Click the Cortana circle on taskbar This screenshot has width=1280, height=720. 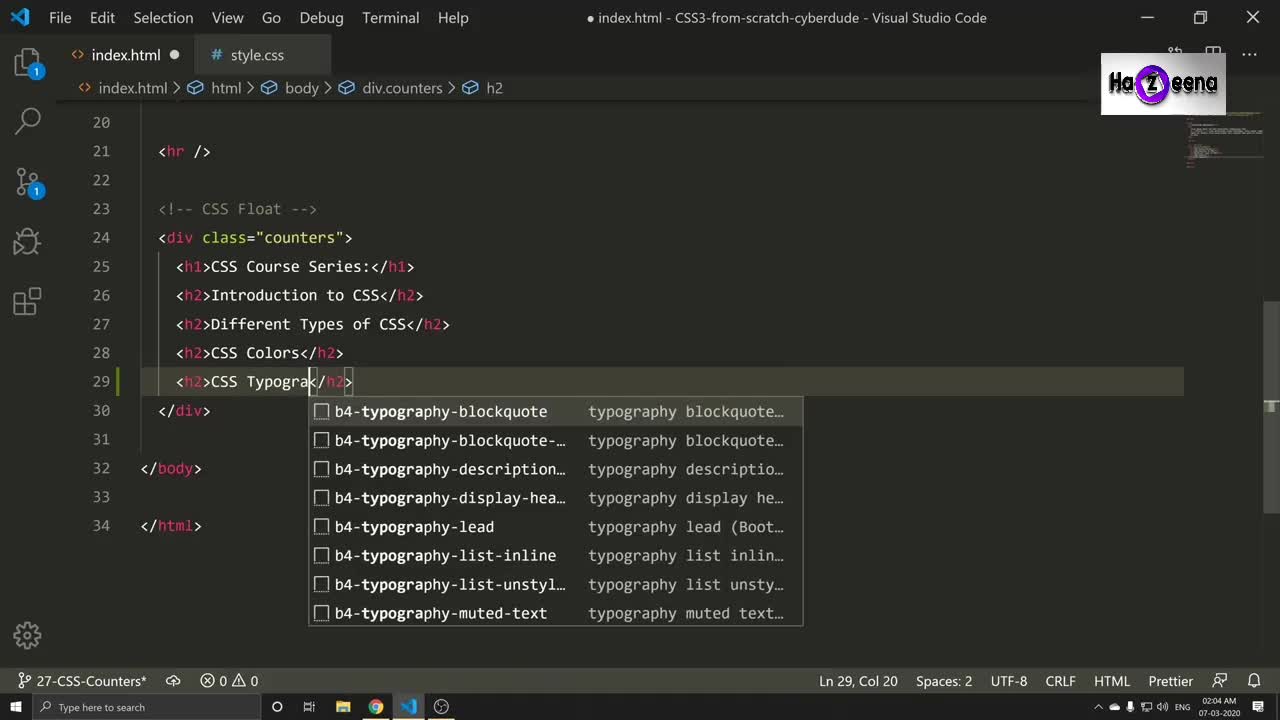pyautogui.click(x=277, y=707)
